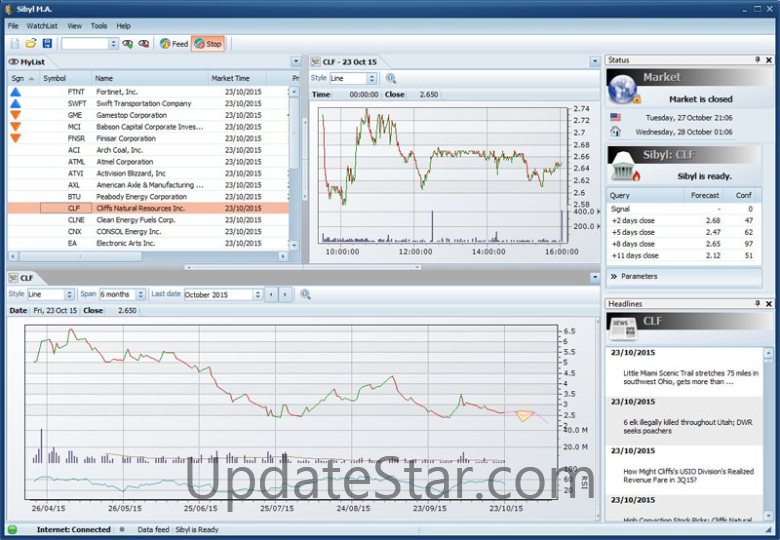Click the watchlist horizontal scrollbar thumb
Image resolution: width=780 pixels, height=540 pixels.
pyautogui.click(x=80, y=257)
